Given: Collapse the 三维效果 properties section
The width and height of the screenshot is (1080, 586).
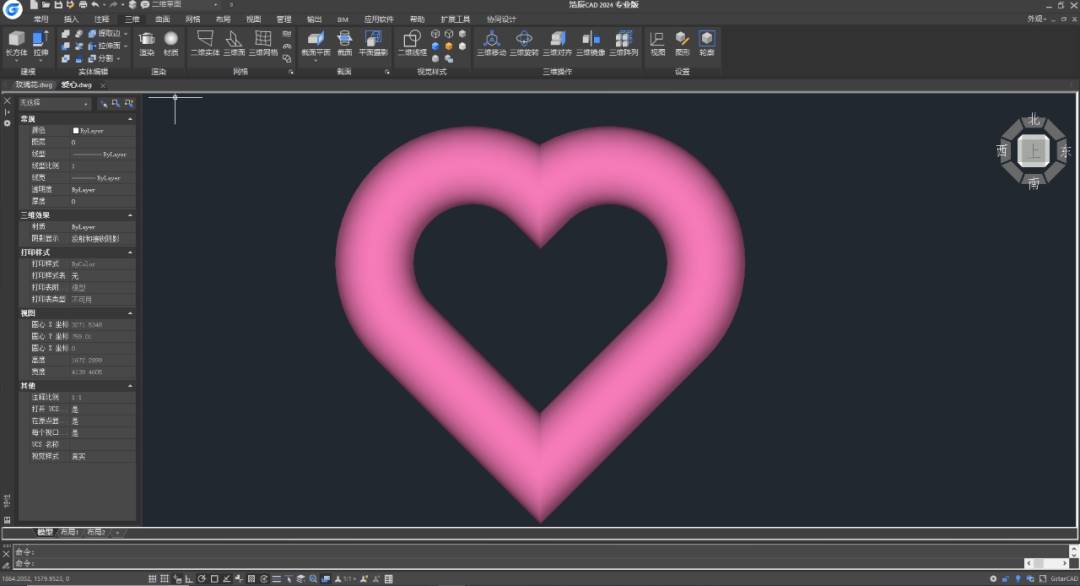Looking at the screenshot, I should pyautogui.click(x=130, y=215).
